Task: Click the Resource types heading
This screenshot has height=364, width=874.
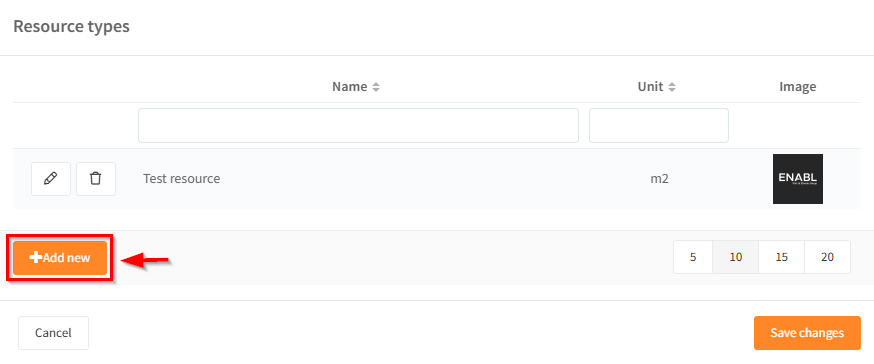Action: pos(71,26)
